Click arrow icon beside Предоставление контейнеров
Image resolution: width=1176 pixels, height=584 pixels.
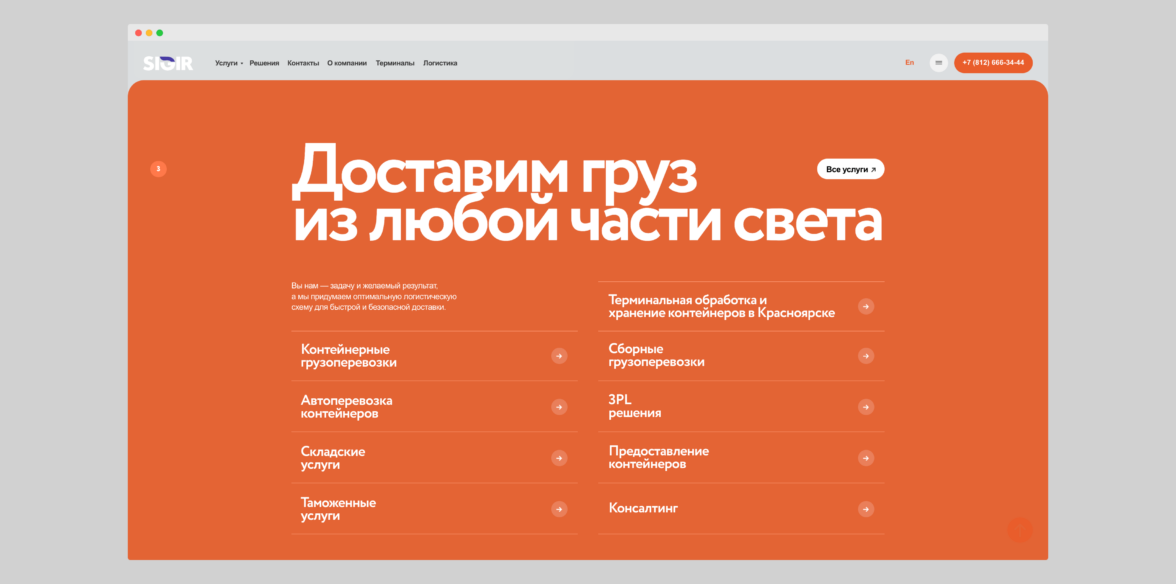(x=866, y=458)
